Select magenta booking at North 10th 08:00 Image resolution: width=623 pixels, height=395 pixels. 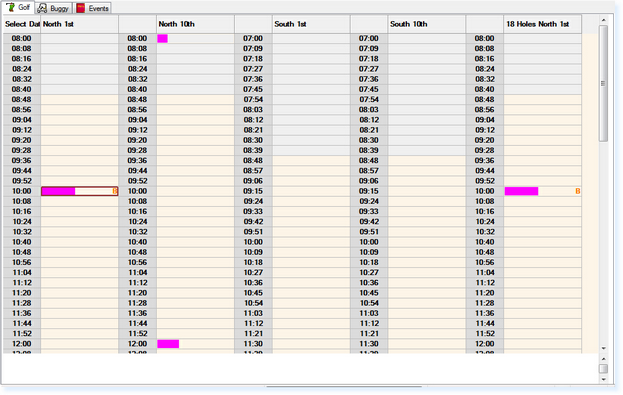pos(163,39)
